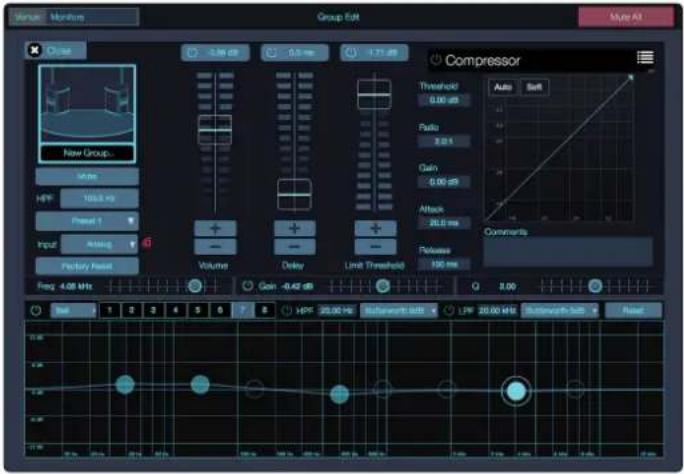Click the Close button label
This screenshot has height=474, width=684.
point(59,51)
